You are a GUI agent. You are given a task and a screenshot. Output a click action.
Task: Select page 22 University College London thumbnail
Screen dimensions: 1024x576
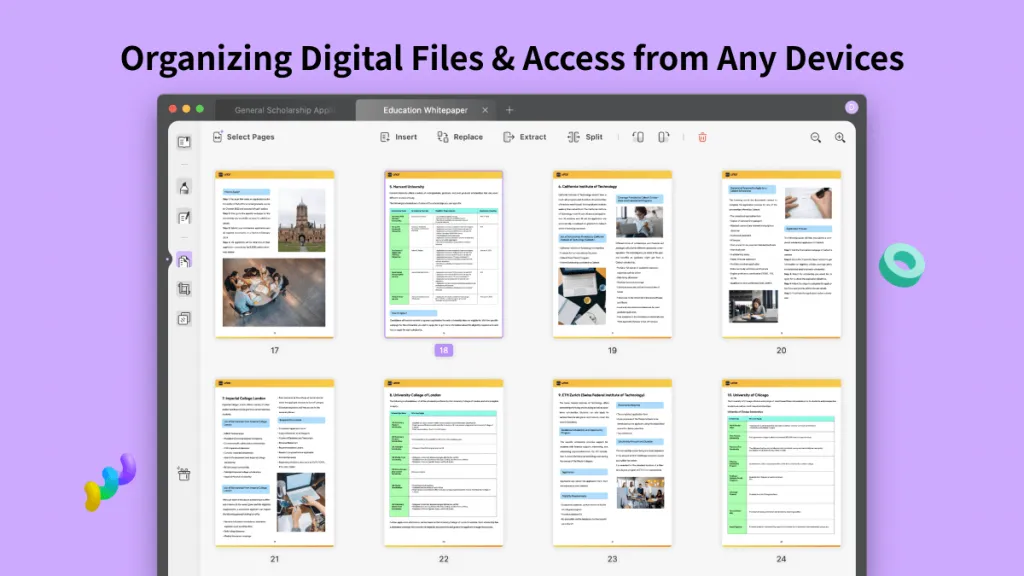tap(443, 462)
